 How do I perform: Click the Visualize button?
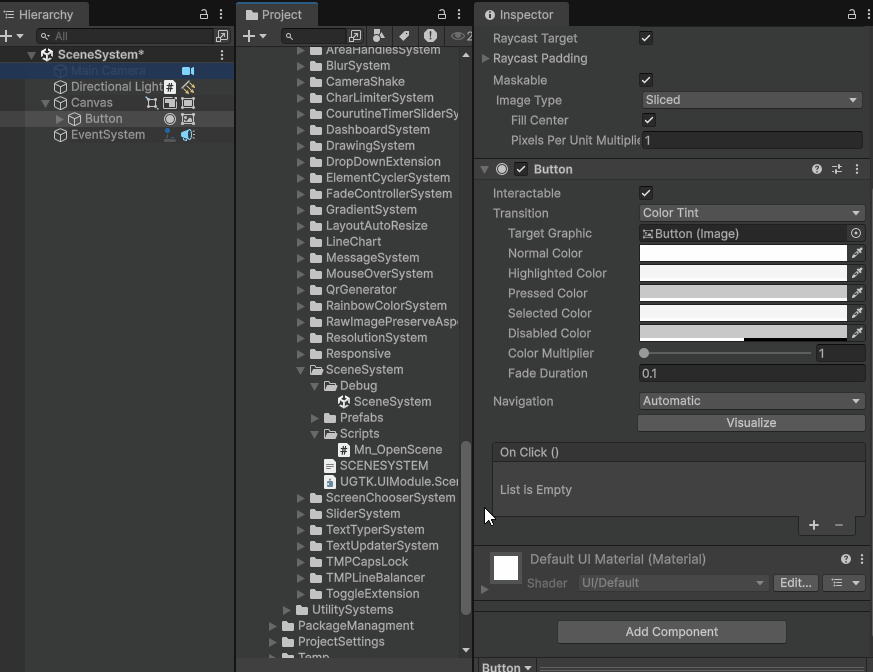tap(751, 423)
